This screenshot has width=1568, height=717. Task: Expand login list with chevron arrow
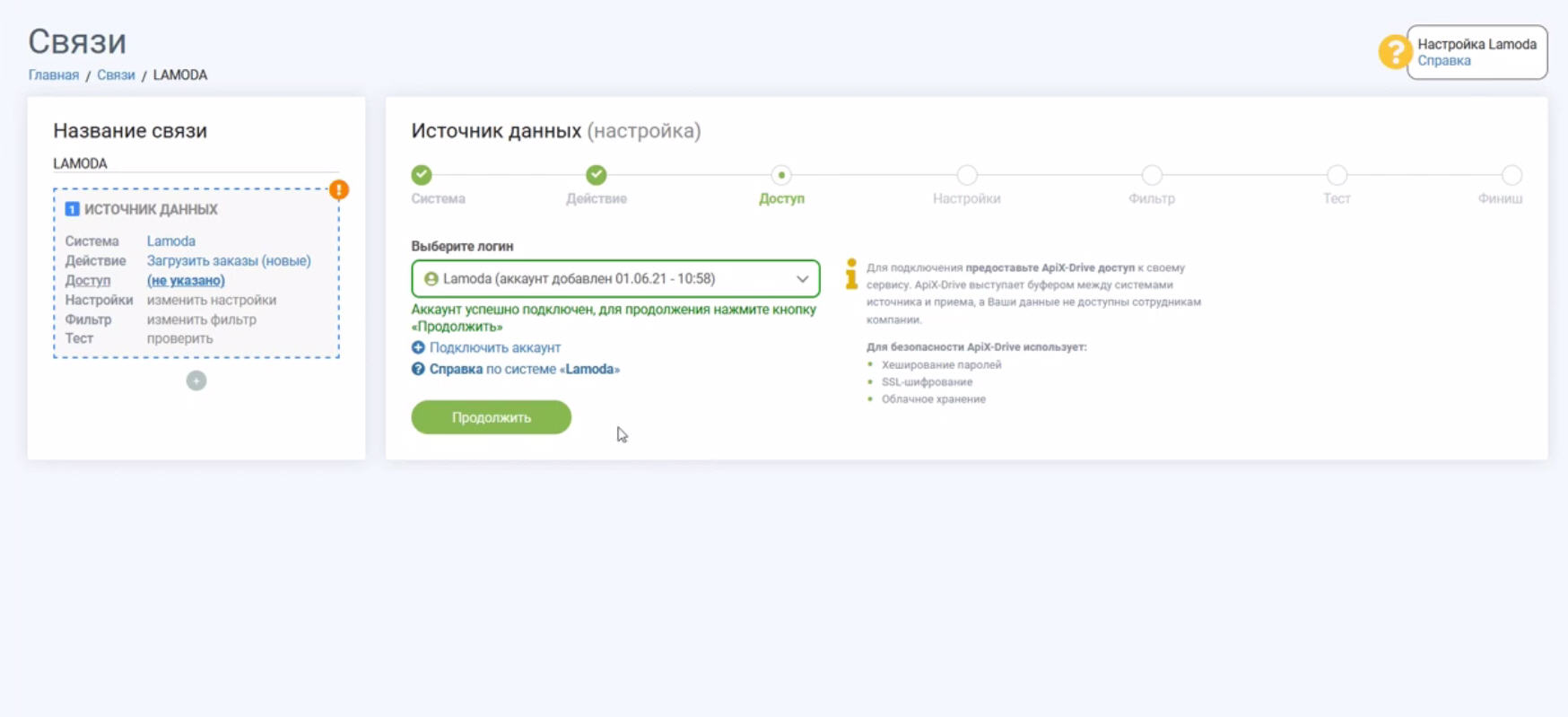coord(802,279)
